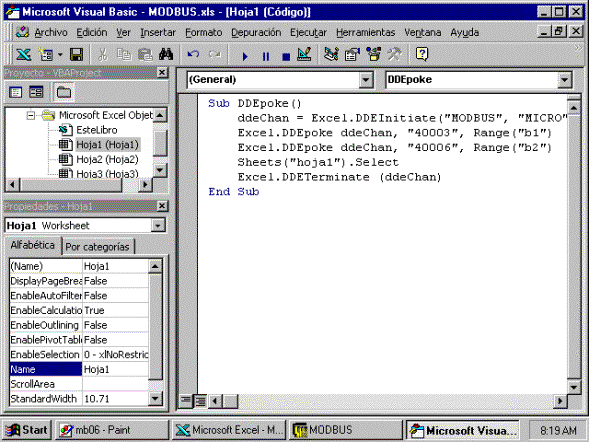The width and height of the screenshot is (589, 442).
Task: Open the Ventana menu
Action: click(423, 33)
